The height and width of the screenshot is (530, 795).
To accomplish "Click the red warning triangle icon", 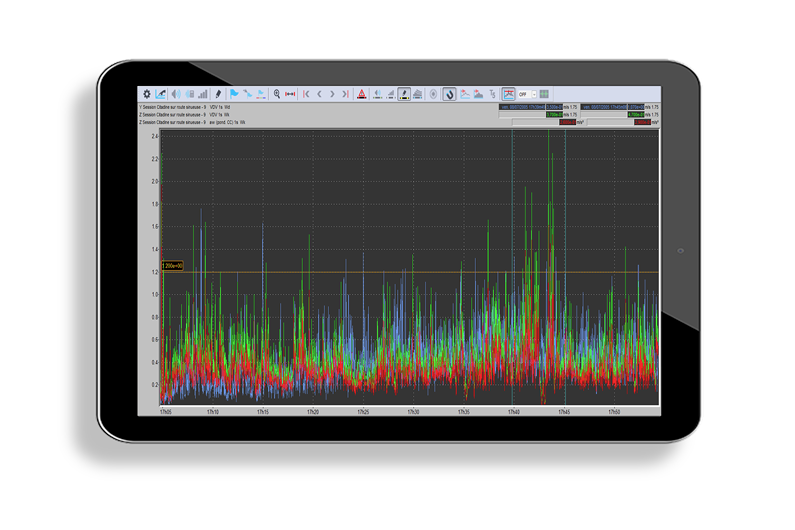I will tap(361, 94).
